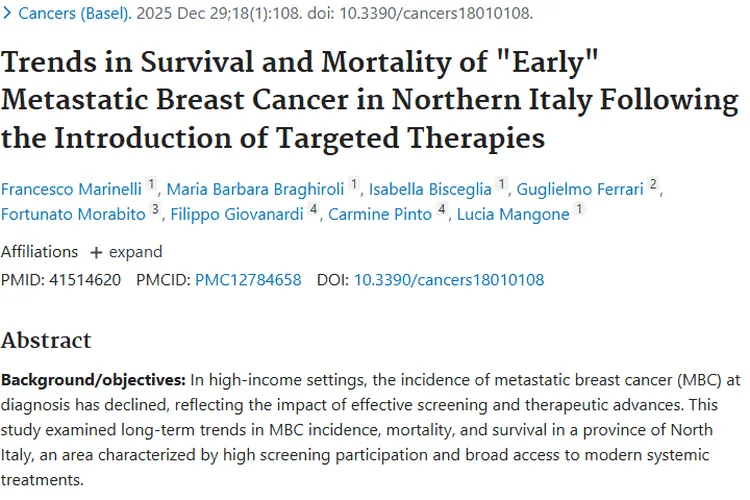Click the plus icon next to expand
The width and height of the screenshot is (750, 500).
pyautogui.click(x=96, y=252)
